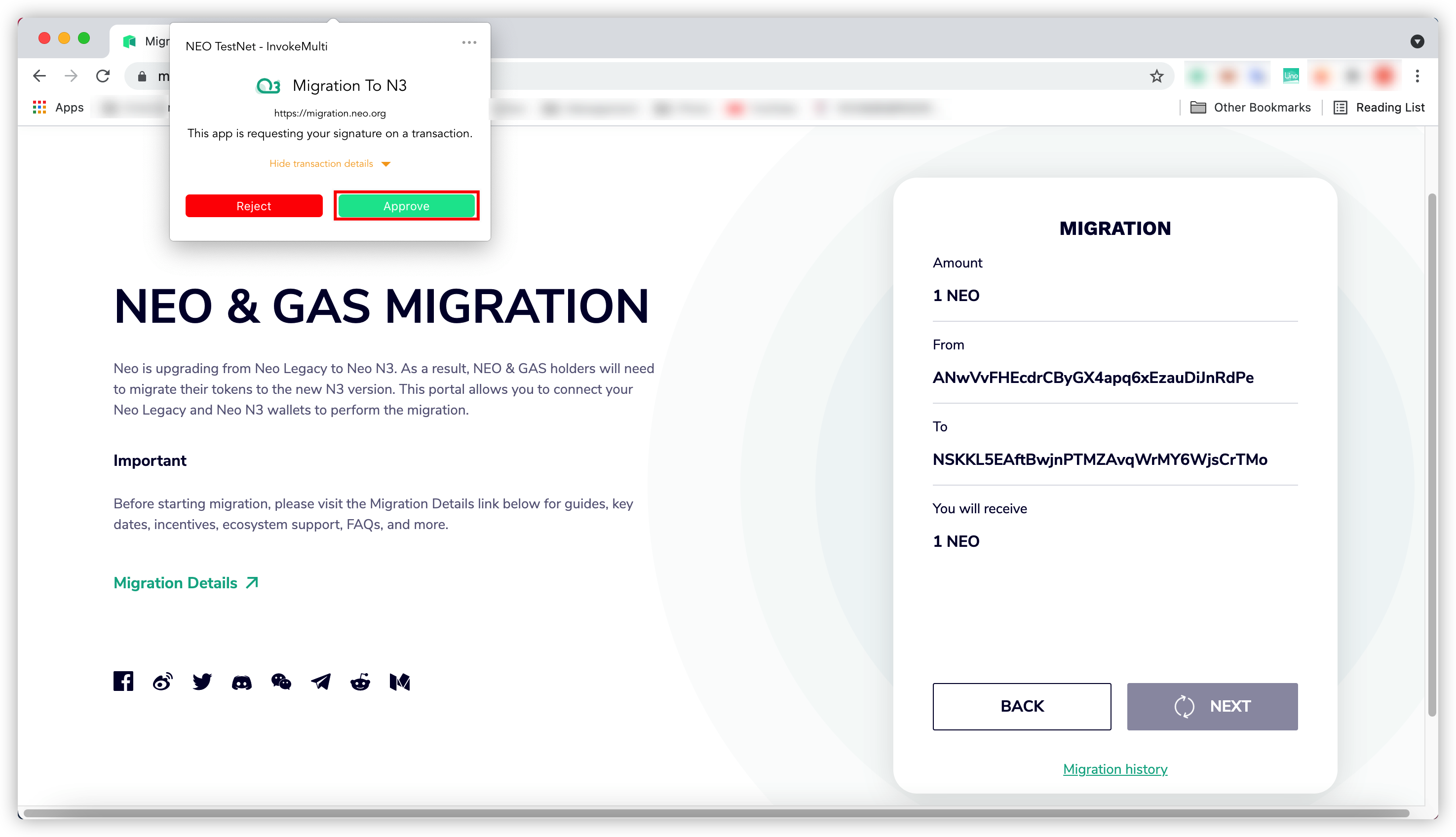
Task: Reload the page in browser
Action: tap(103, 76)
